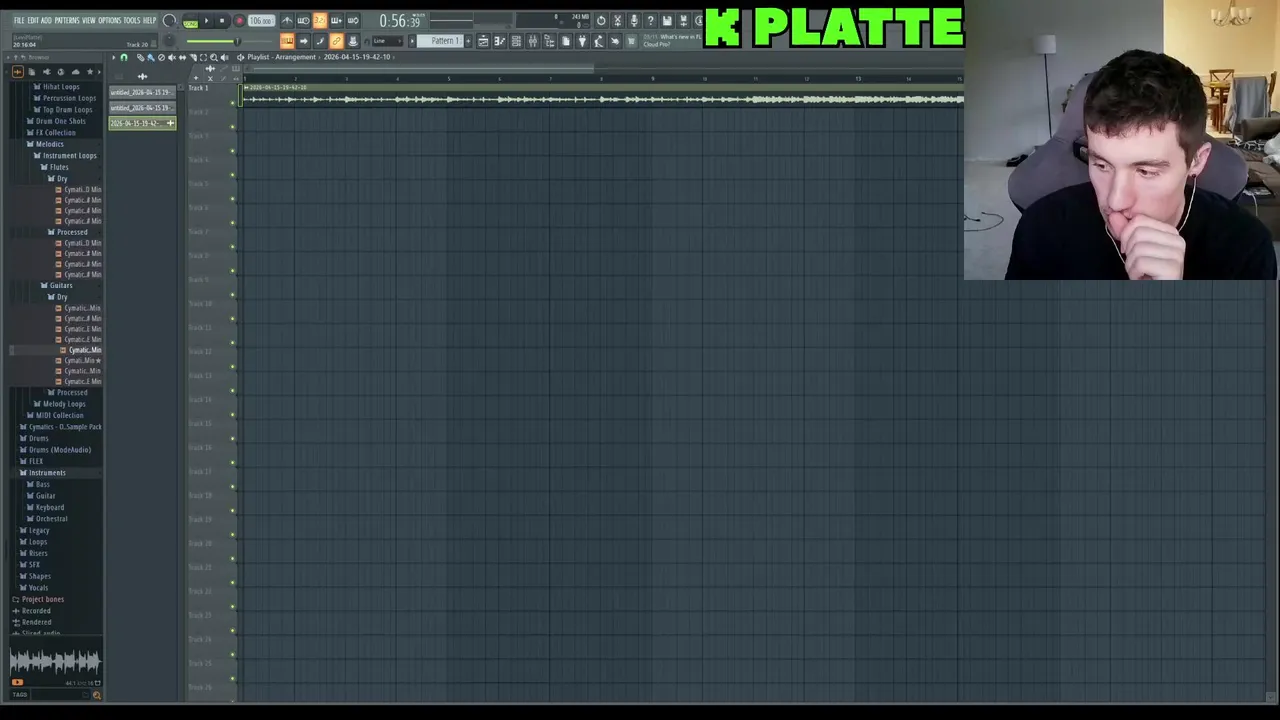Image resolution: width=1280 pixels, height=720 pixels.
Task: Open the Mixer faders icon in main toolbar
Action: coord(532,41)
